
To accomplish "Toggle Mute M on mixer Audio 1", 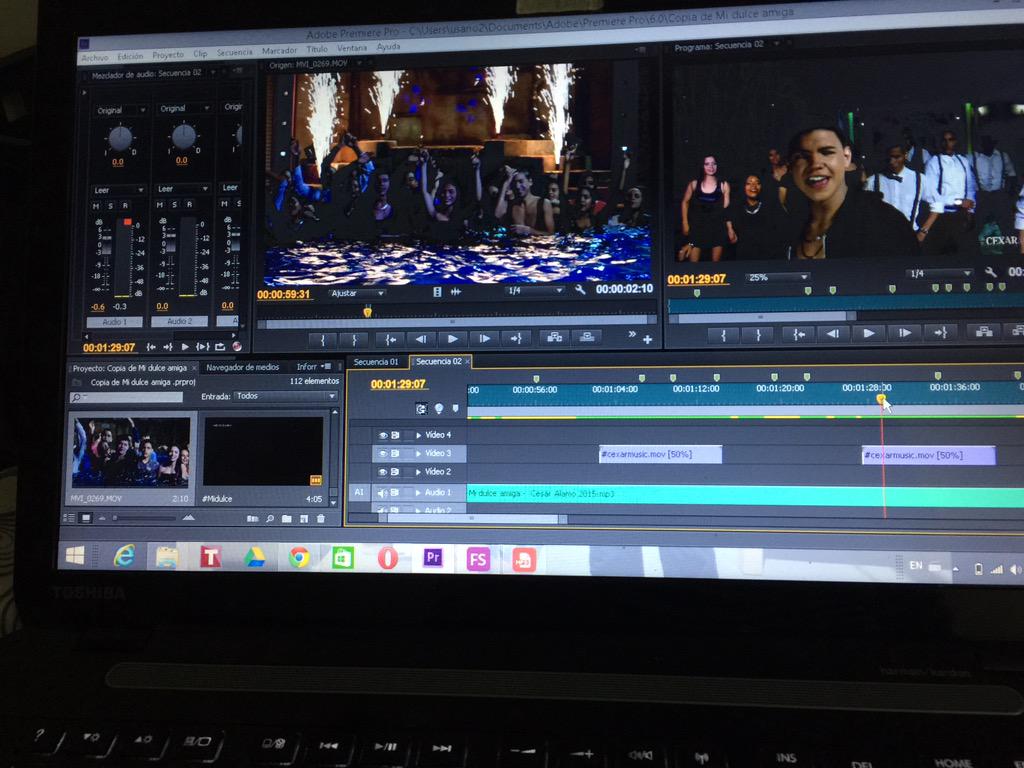I will [97, 206].
